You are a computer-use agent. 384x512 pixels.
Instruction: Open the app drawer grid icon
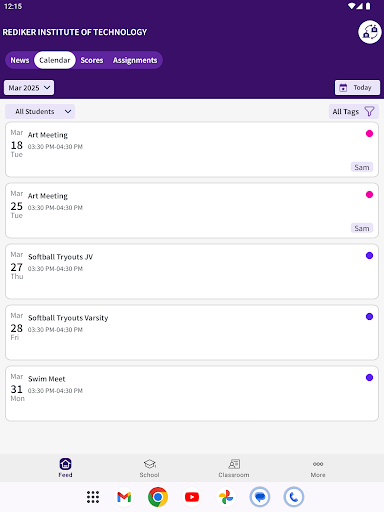93,497
